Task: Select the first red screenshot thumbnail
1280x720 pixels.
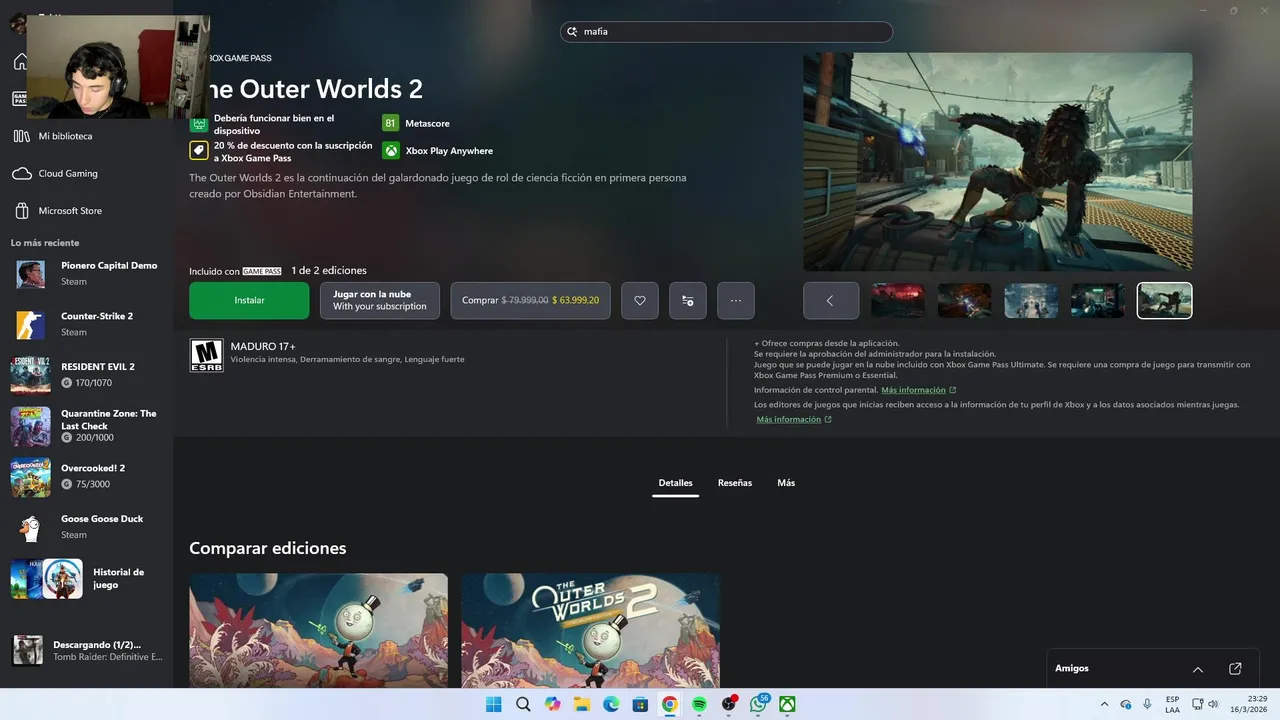Action: point(898,300)
